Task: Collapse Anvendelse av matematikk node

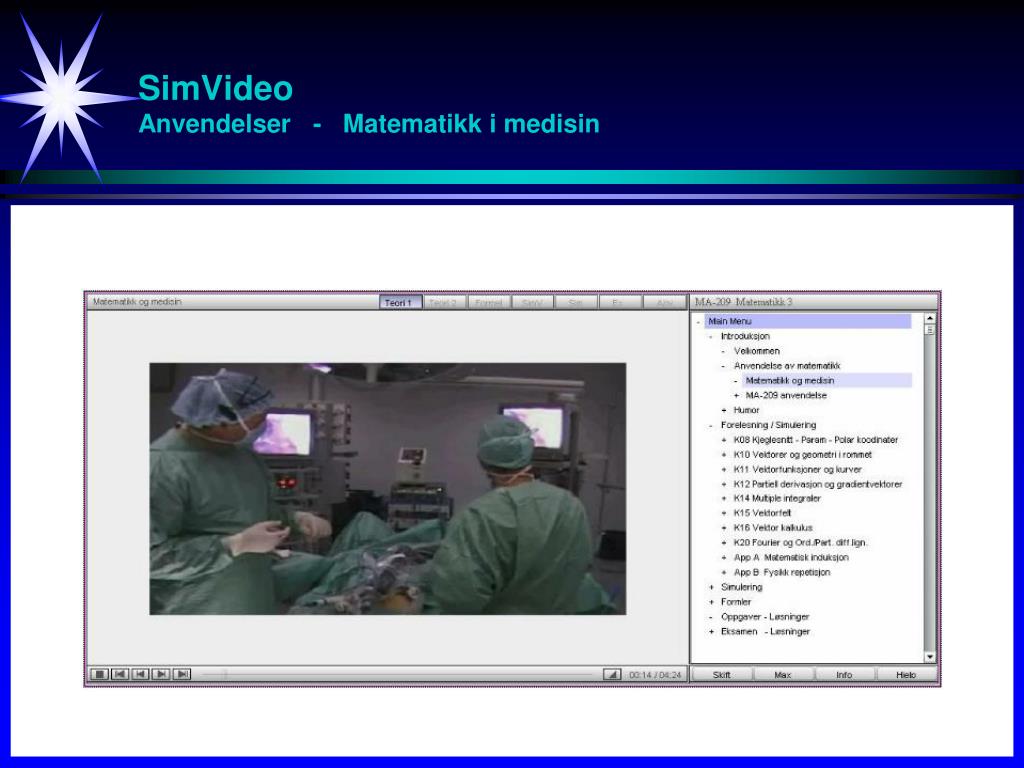Action: click(x=724, y=366)
